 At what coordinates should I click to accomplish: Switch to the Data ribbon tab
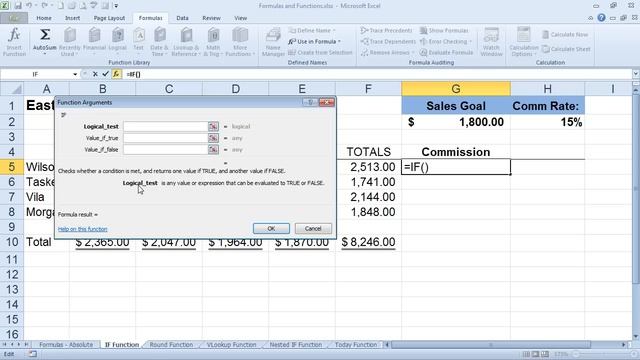point(182,18)
